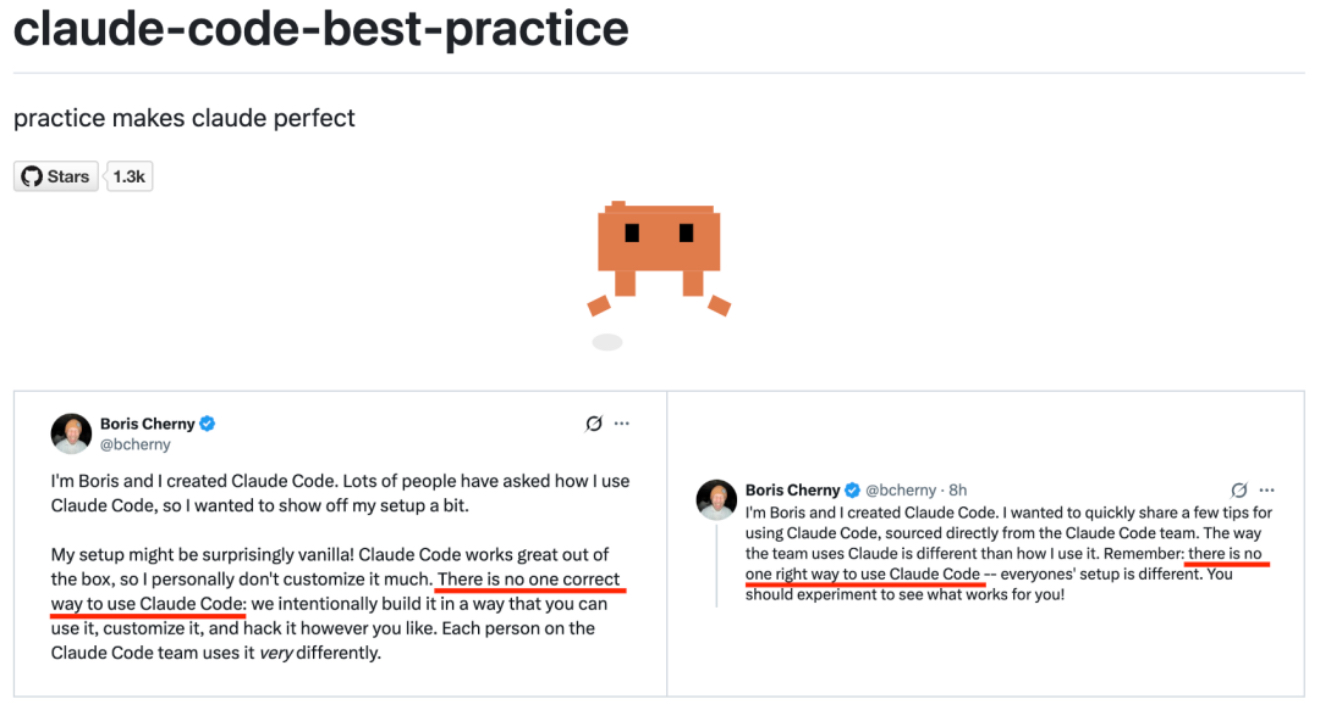
Task: Click the Grok icon on the left tweet
Action: click(594, 423)
